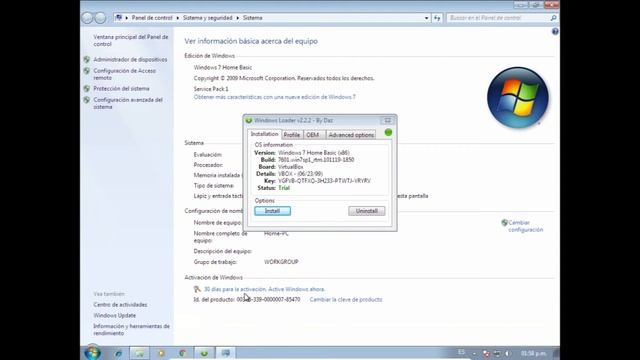Viewport: 640px width, 360px height.
Task: Open the blue help question mark icon
Action: (555, 31)
